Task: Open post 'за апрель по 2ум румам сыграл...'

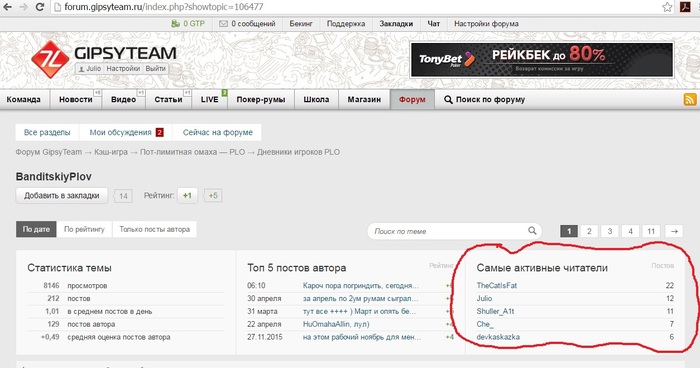Action: (361, 298)
